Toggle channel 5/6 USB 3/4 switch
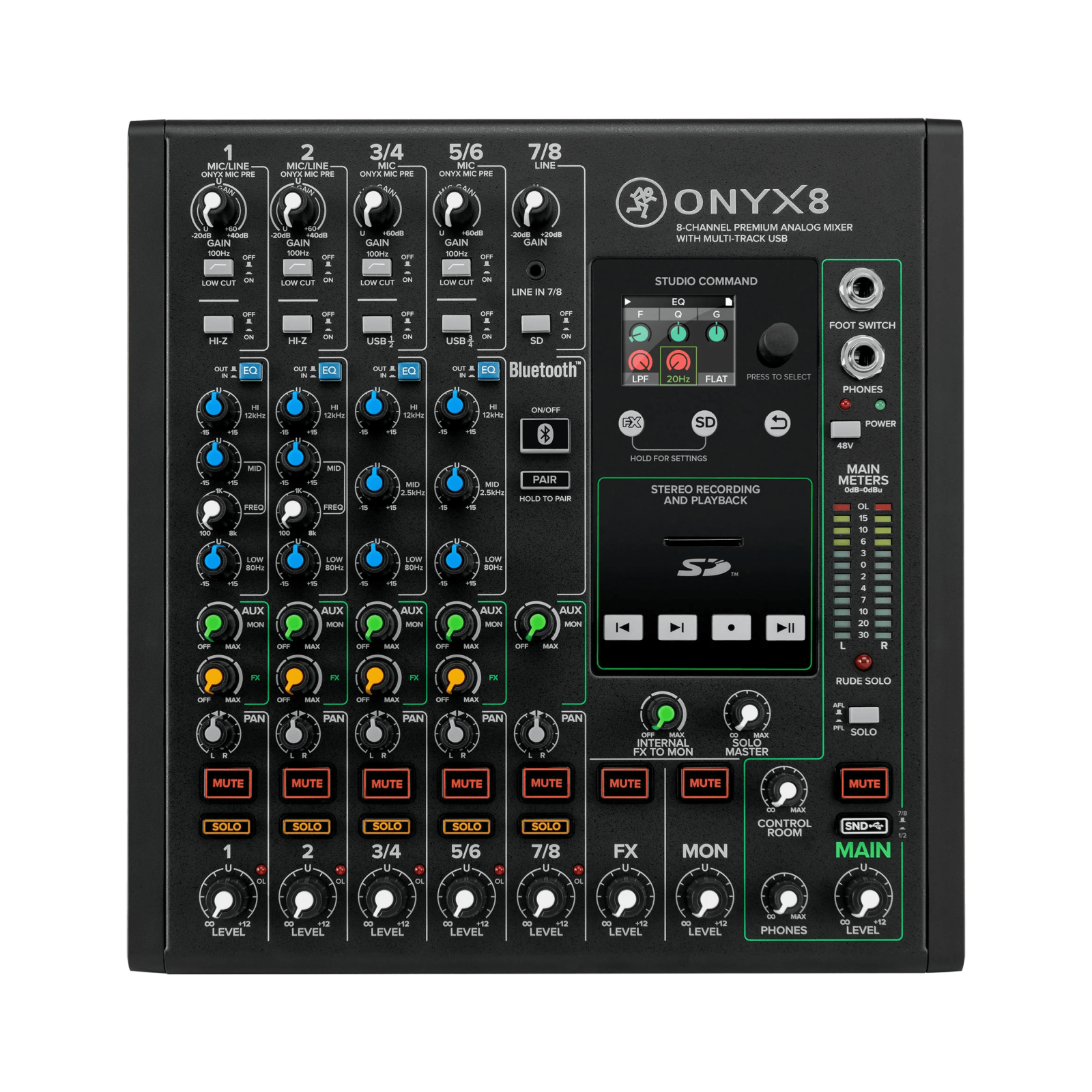The image size is (1092, 1092). pos(456,324)
